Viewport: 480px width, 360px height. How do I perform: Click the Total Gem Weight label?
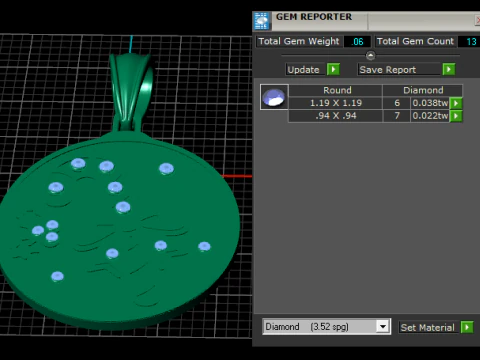[x=299, y=41]
